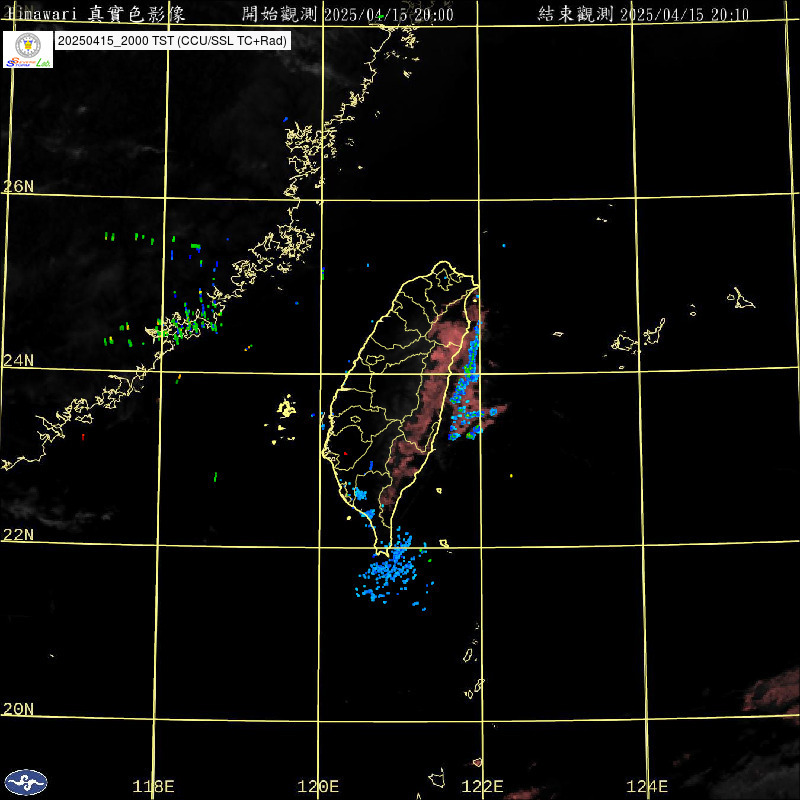Viewport: 800px width, 800px height.
Task: Click the small island outline northeast of 124E
Action: (x=742, y=298)
